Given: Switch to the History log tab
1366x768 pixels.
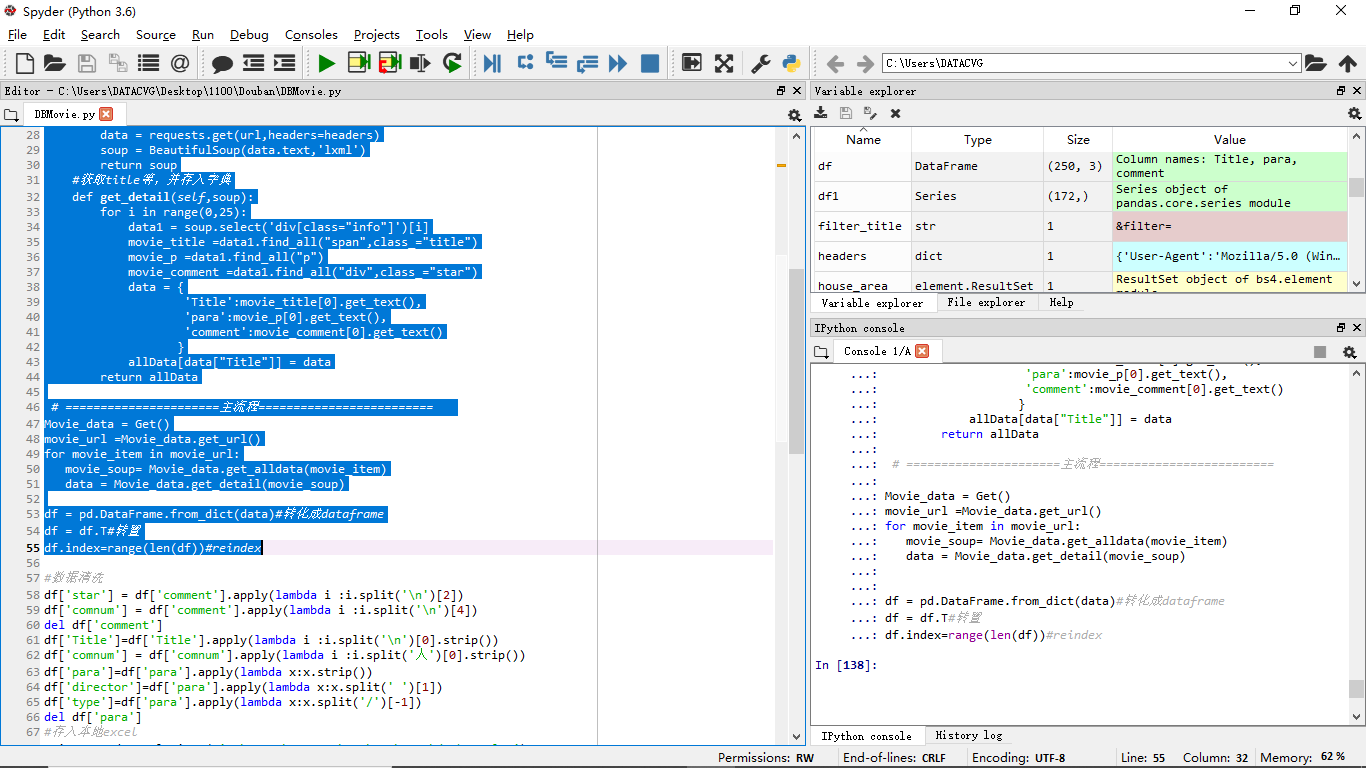Looking at the screenshot, I should point(969,735).
